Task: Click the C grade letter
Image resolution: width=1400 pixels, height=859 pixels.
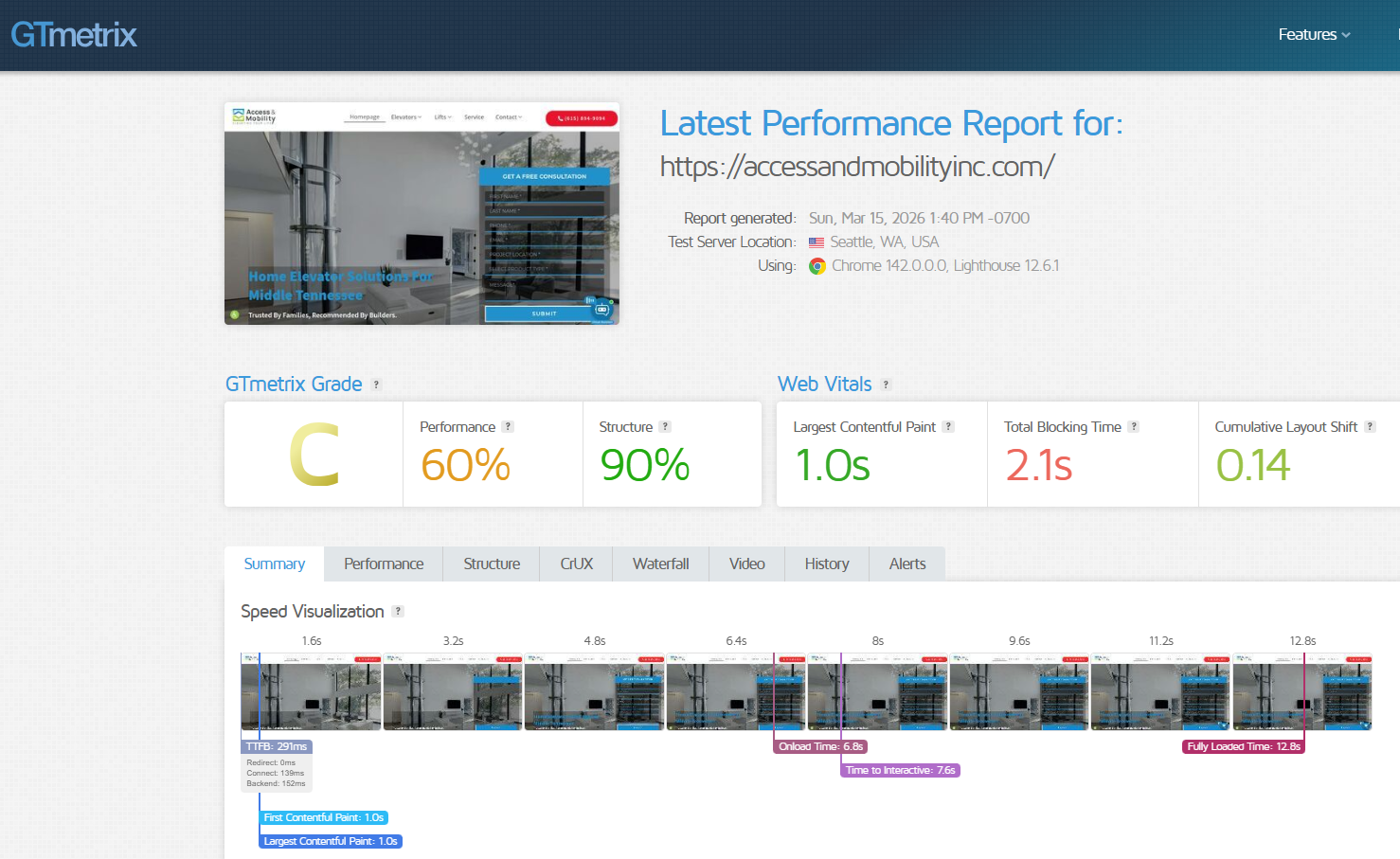Action: pyautogui.click(x=314, y=456)
